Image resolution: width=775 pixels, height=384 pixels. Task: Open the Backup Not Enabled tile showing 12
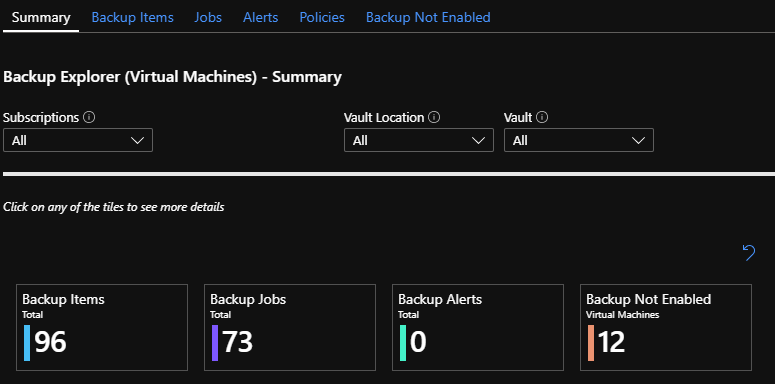click(x=666, y=327)
